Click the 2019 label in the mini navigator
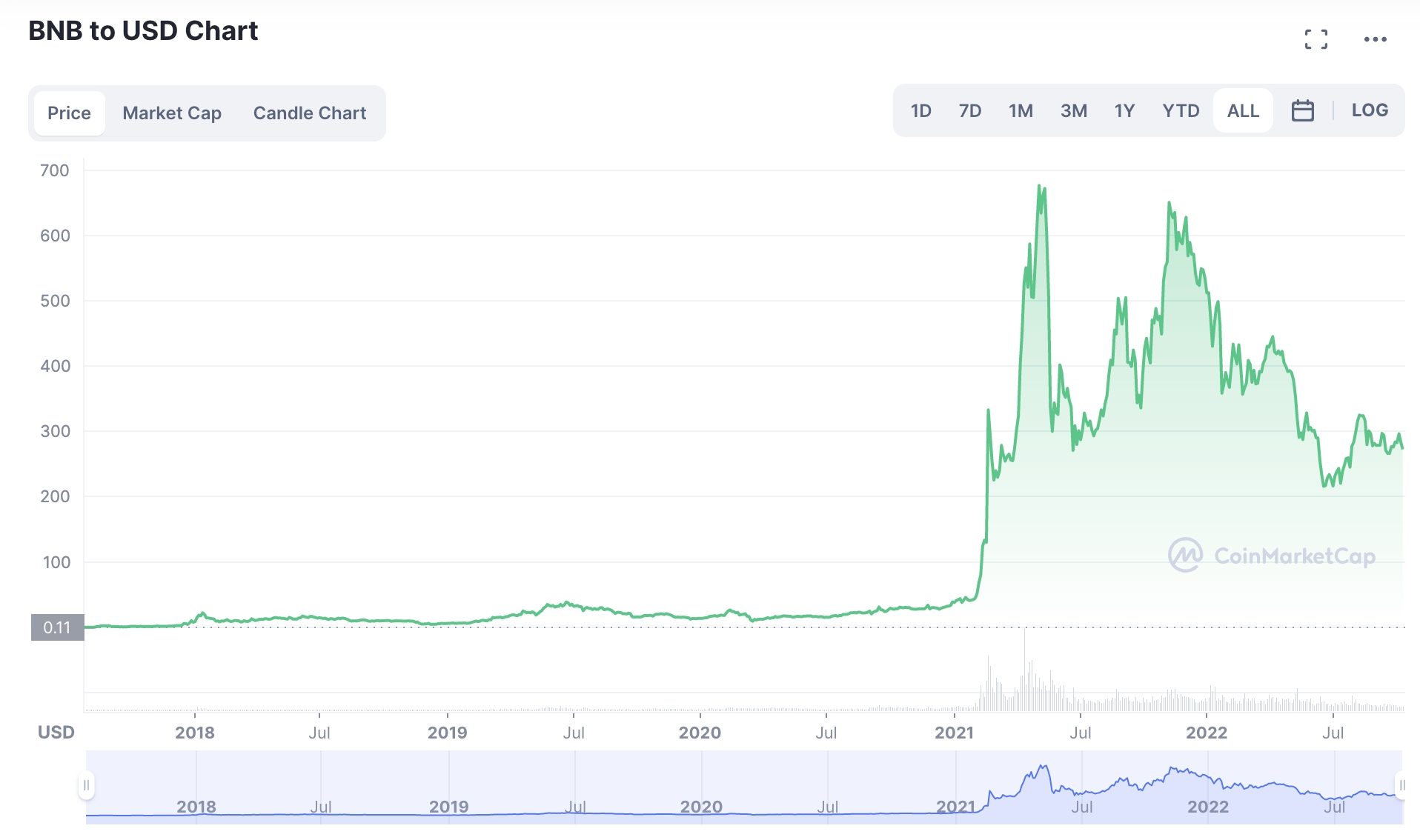 pos(448,807)
